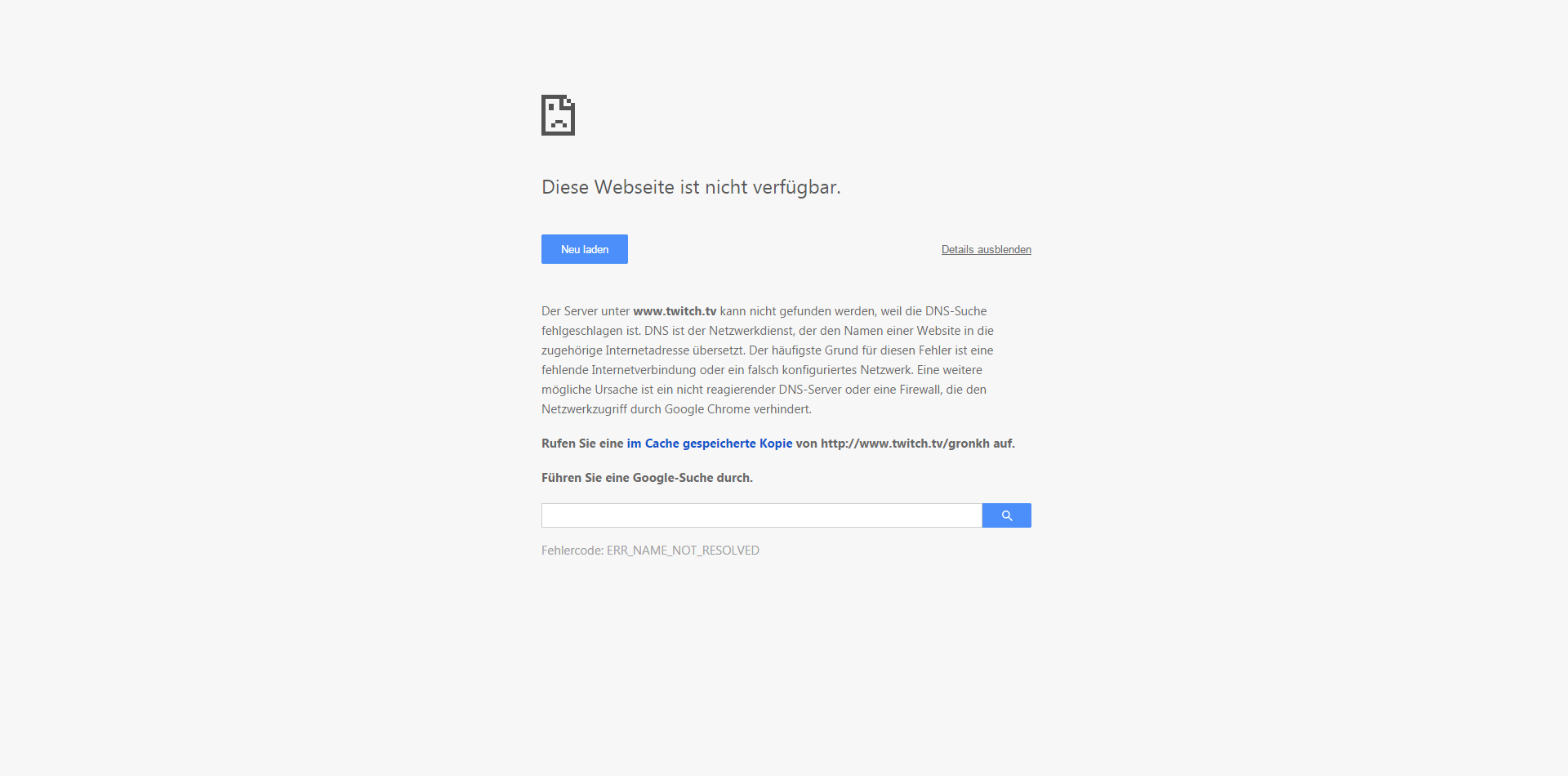Click the ERR_NAME_NOT_RESOLVED error code text
The height and width of the screenshot is (776, 1568).
683,551
